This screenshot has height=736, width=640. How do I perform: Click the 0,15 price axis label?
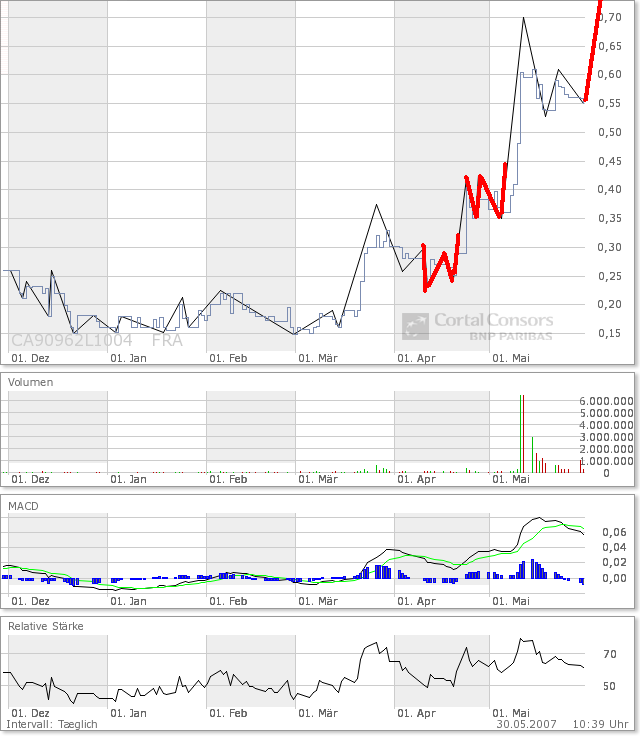[609, 333]
